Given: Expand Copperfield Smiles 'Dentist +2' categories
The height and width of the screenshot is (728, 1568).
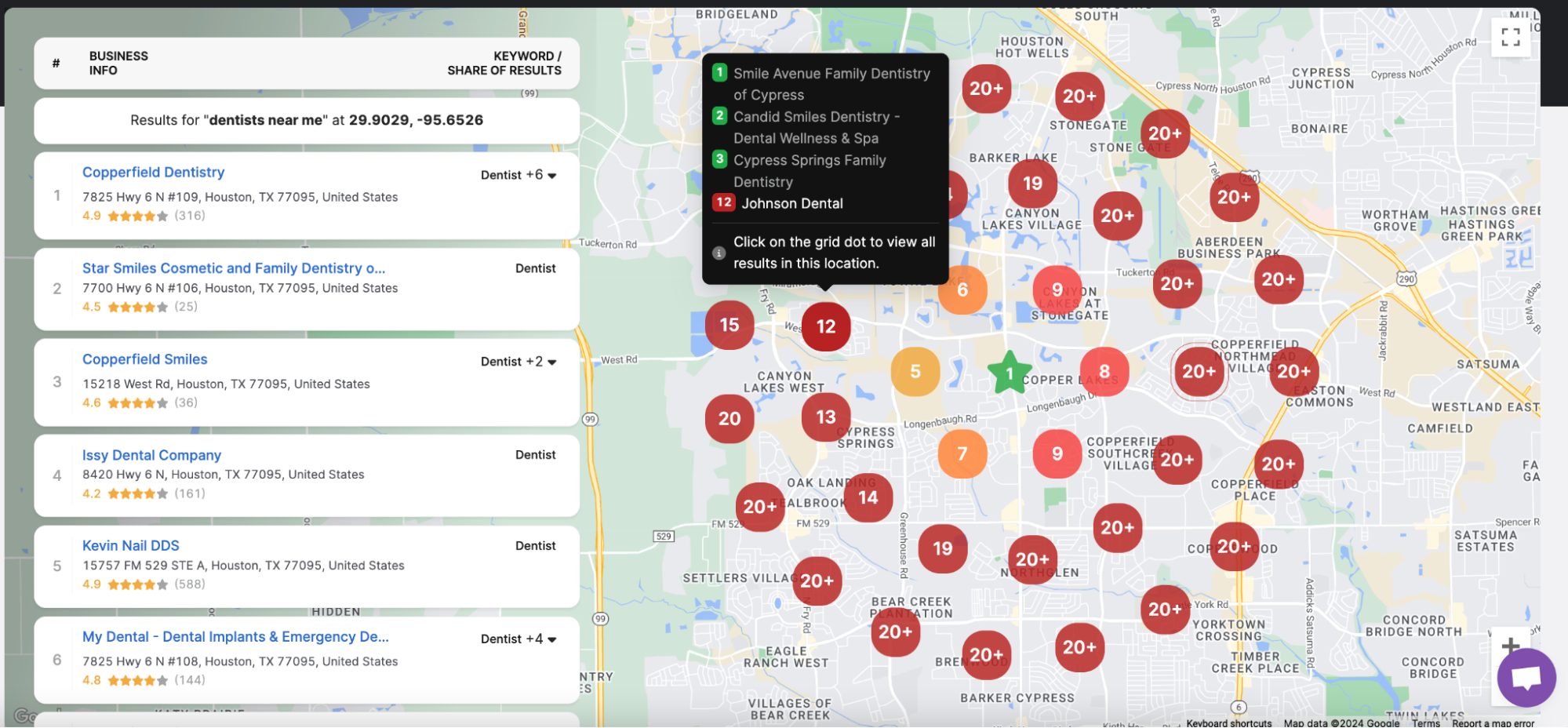Looking at the screenshot, I should (x=518, y=362).
